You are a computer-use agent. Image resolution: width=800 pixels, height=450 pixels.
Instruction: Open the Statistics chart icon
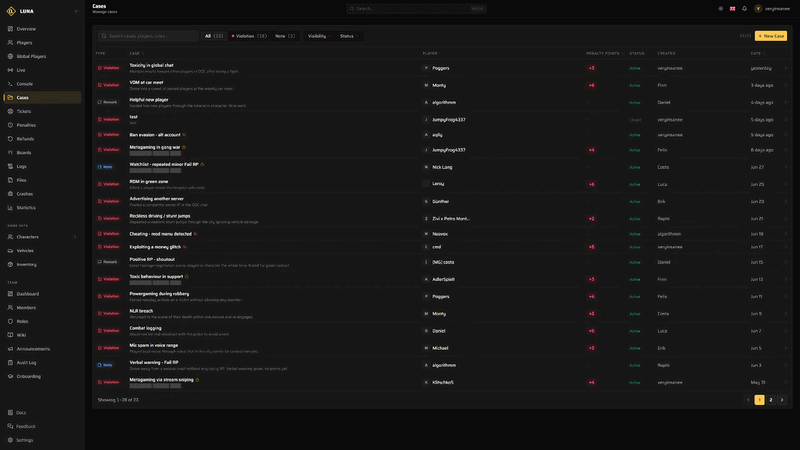point(10,208)
